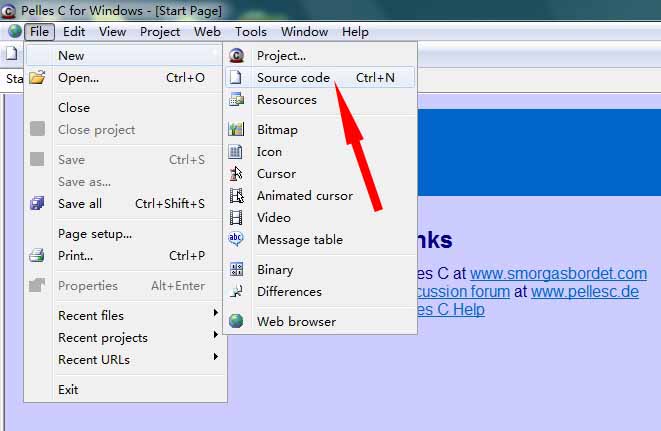Open the Help menu
This screenshot has width=661, height=431.
[355, 32]
